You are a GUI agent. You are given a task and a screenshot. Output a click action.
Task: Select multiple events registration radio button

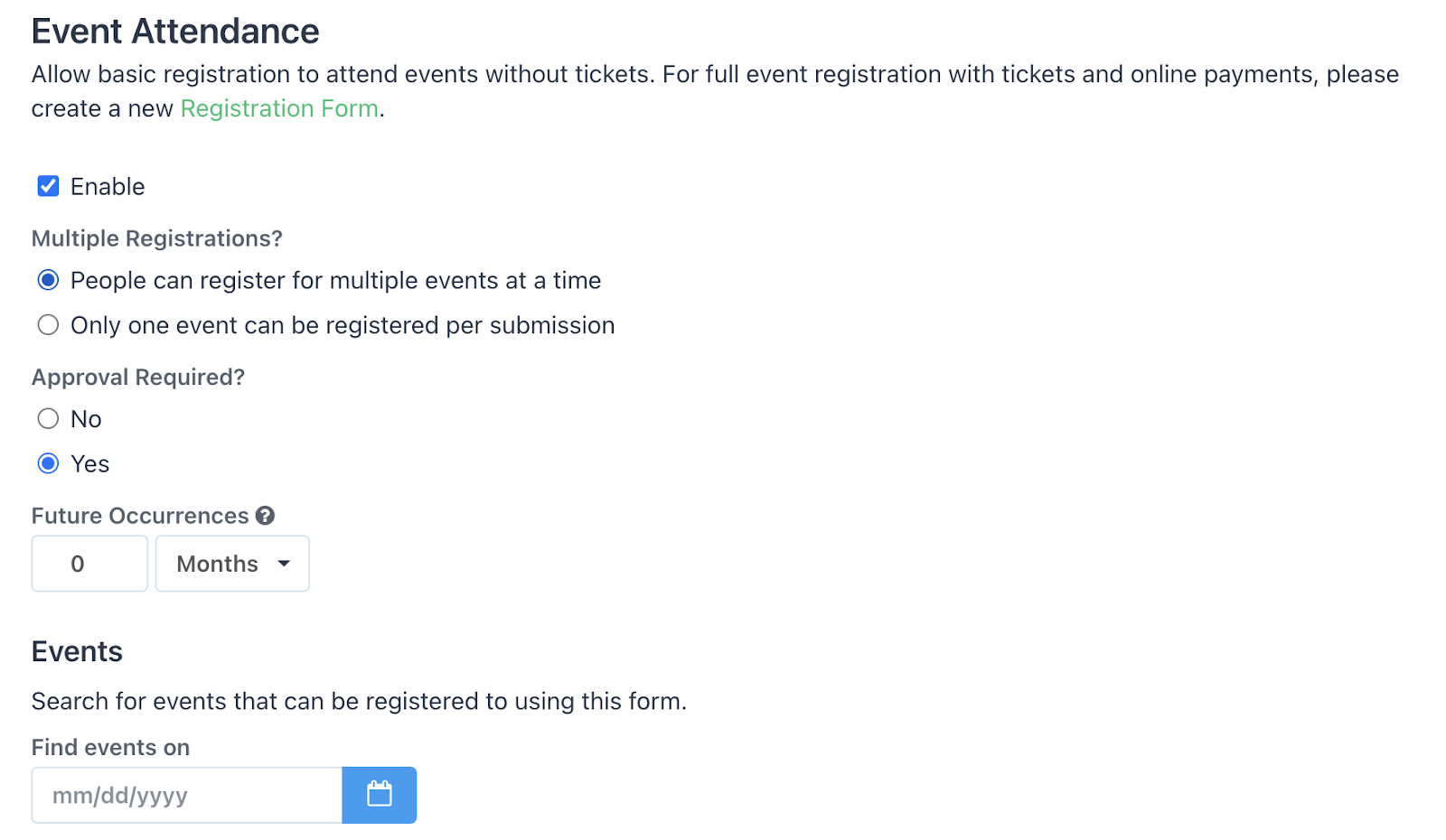tap(48, 280)
